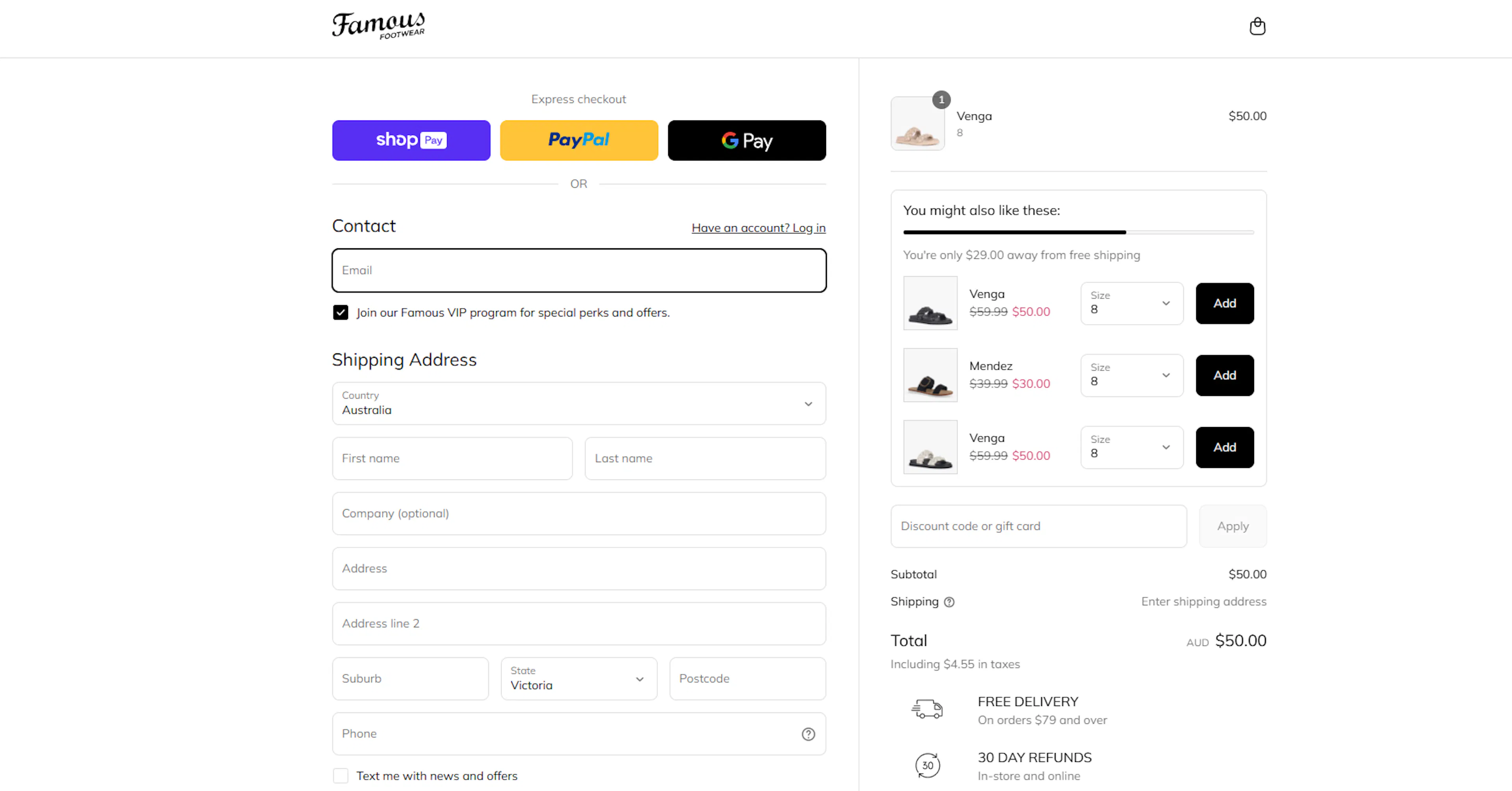Add the Mendez sandal to order
The width and height of the screenshot is (1512, 791).
click(1225, 375)
